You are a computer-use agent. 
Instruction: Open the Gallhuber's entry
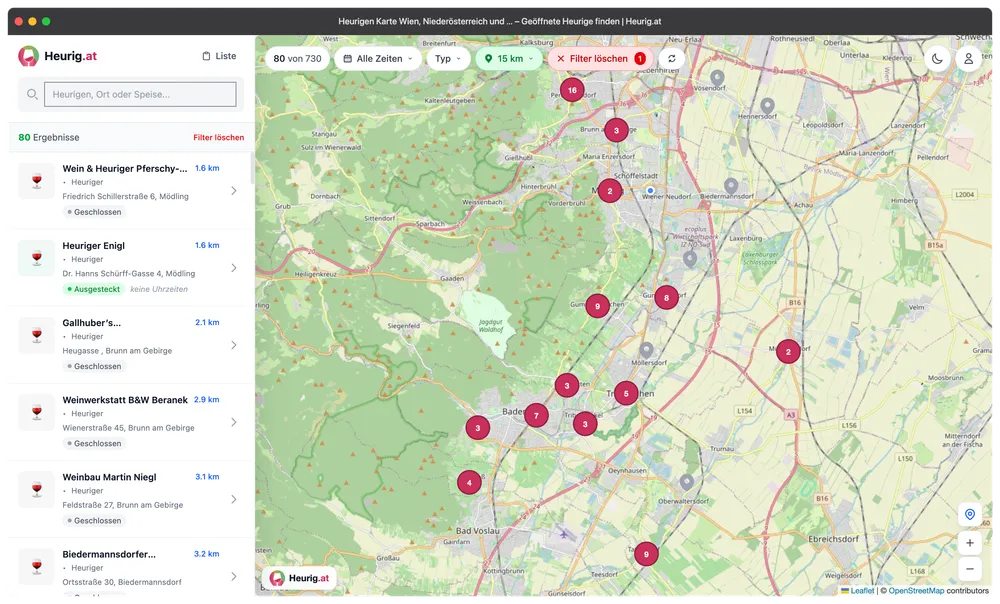pyautogui.click(x=131, y=344)
